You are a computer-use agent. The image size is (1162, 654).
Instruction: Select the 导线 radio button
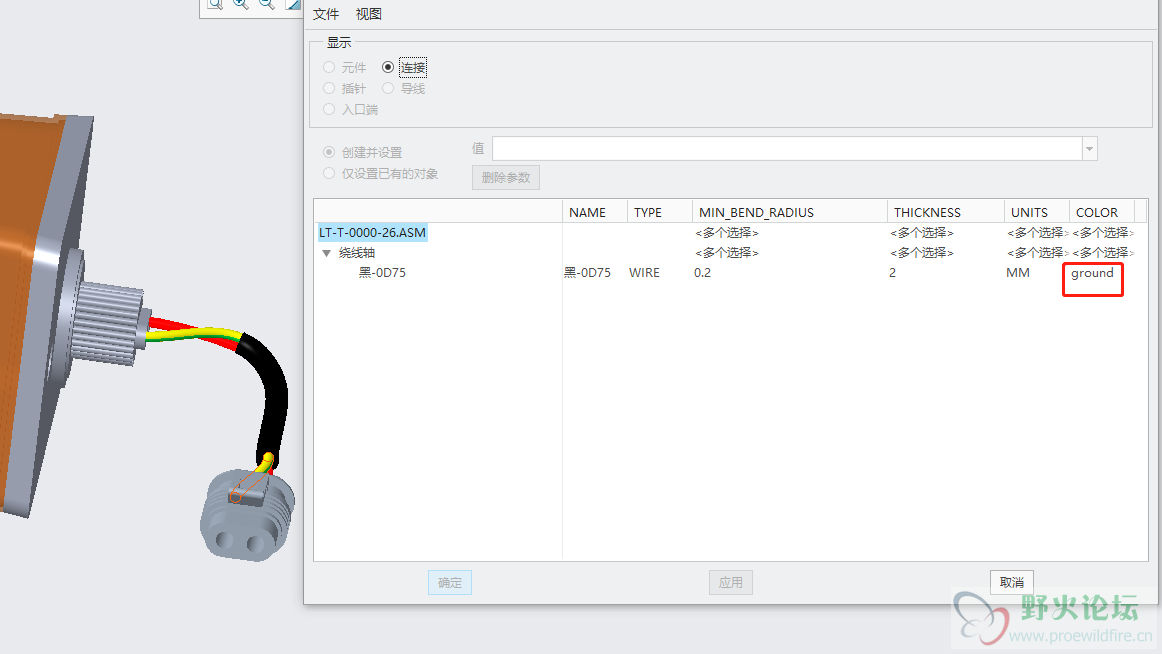(388, 88)
